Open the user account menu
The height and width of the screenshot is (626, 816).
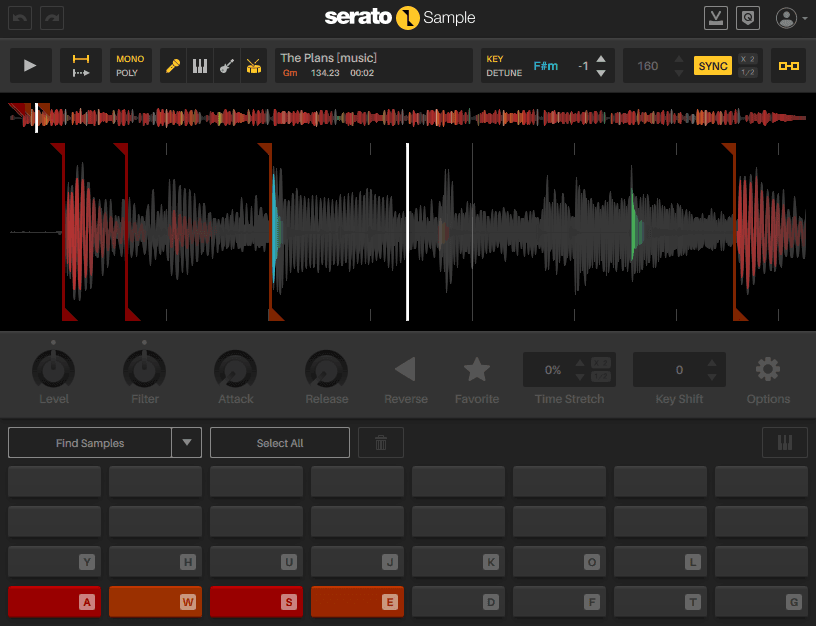[791, 18]
